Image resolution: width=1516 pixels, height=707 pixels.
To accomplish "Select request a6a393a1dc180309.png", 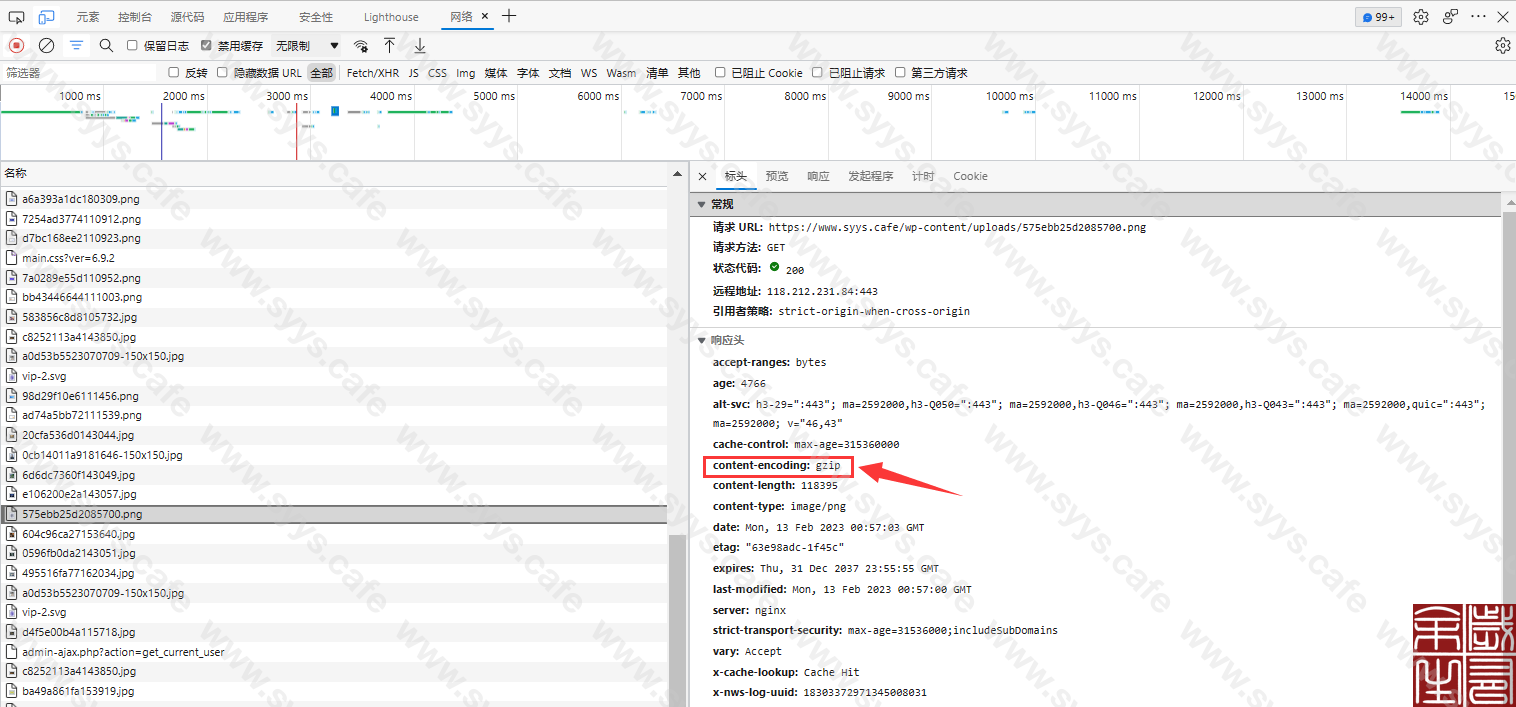I will click(334, 199).
